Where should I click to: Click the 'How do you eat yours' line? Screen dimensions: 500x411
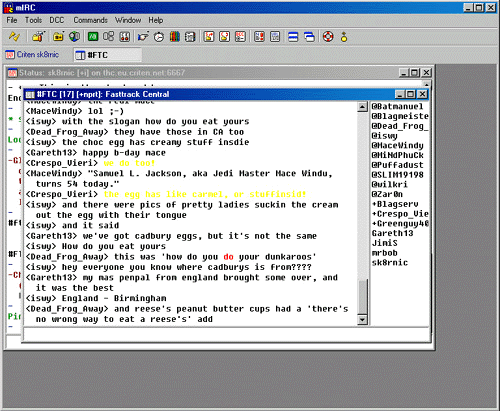click(x=114, y=246)
